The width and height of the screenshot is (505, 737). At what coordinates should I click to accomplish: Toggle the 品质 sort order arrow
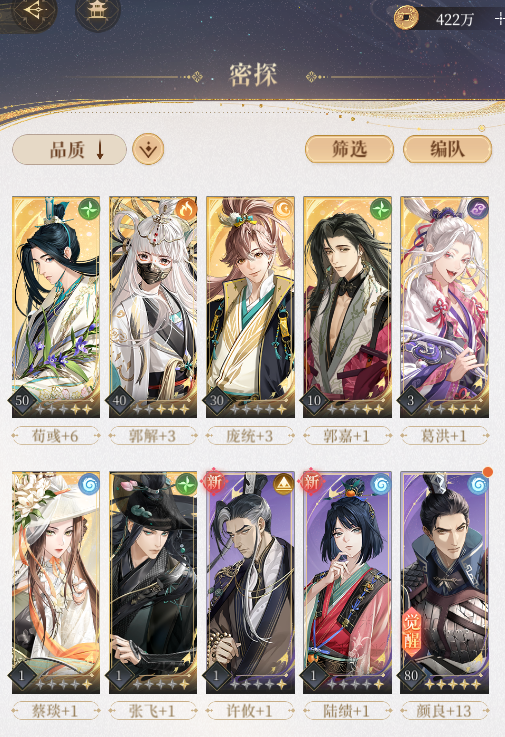coord(100,150)
